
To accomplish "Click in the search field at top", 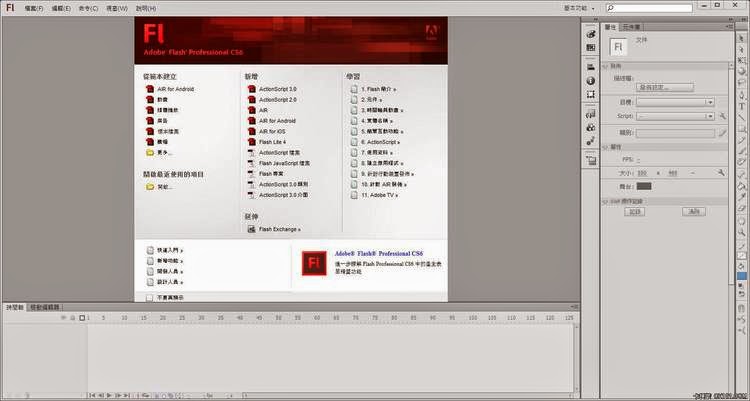I will (650, 8).
